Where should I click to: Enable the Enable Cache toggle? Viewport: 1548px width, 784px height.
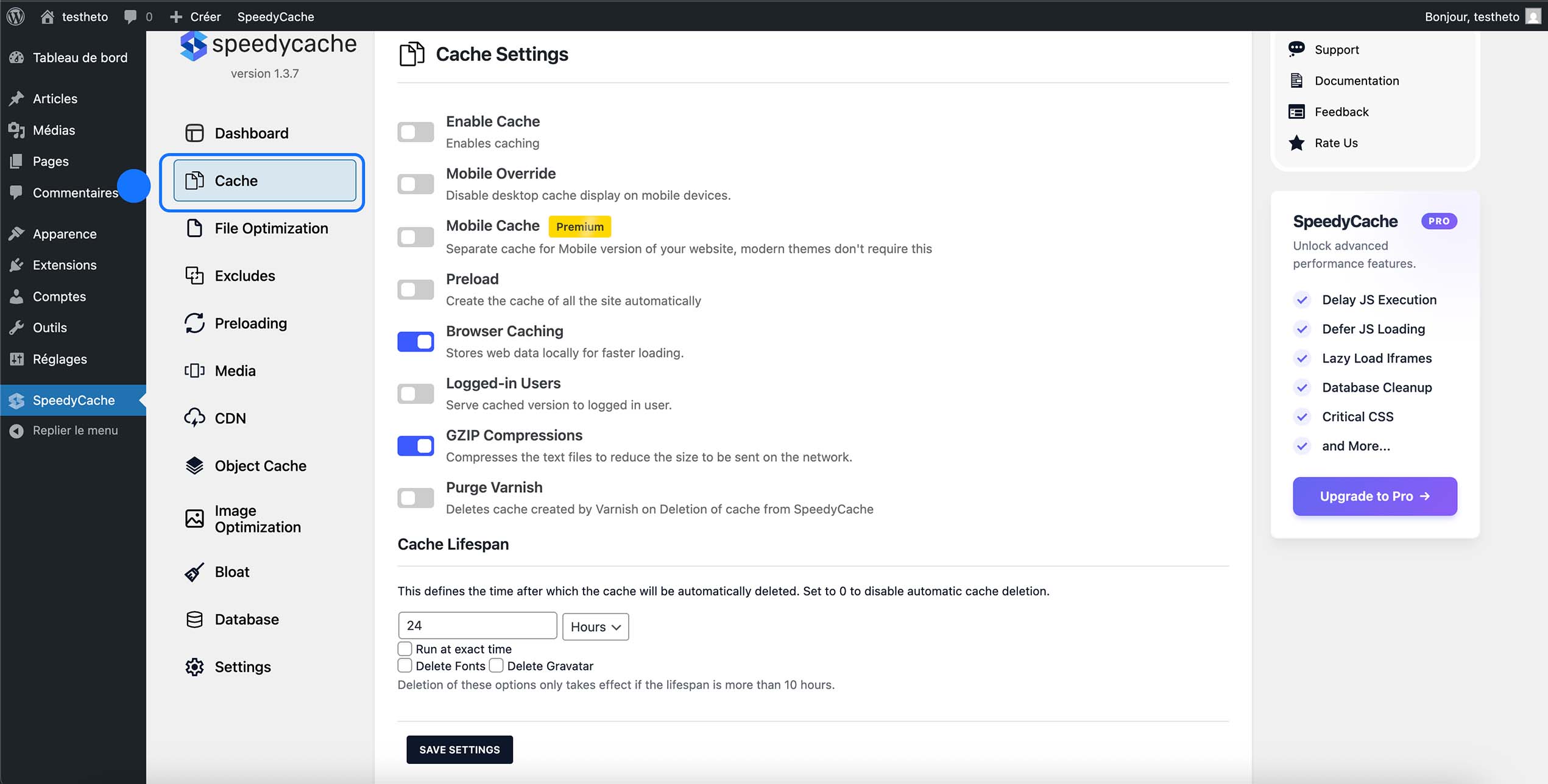coord(415,132)
